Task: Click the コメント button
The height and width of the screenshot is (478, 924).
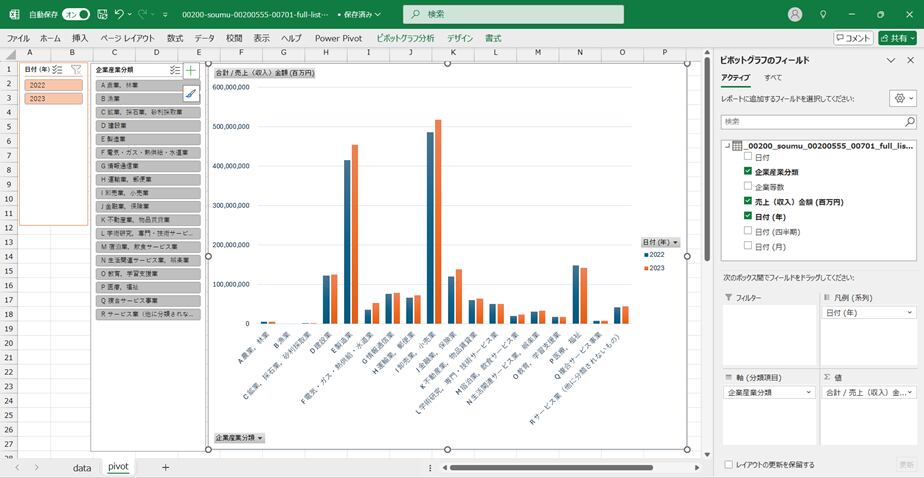Action: tap(853, 37)
